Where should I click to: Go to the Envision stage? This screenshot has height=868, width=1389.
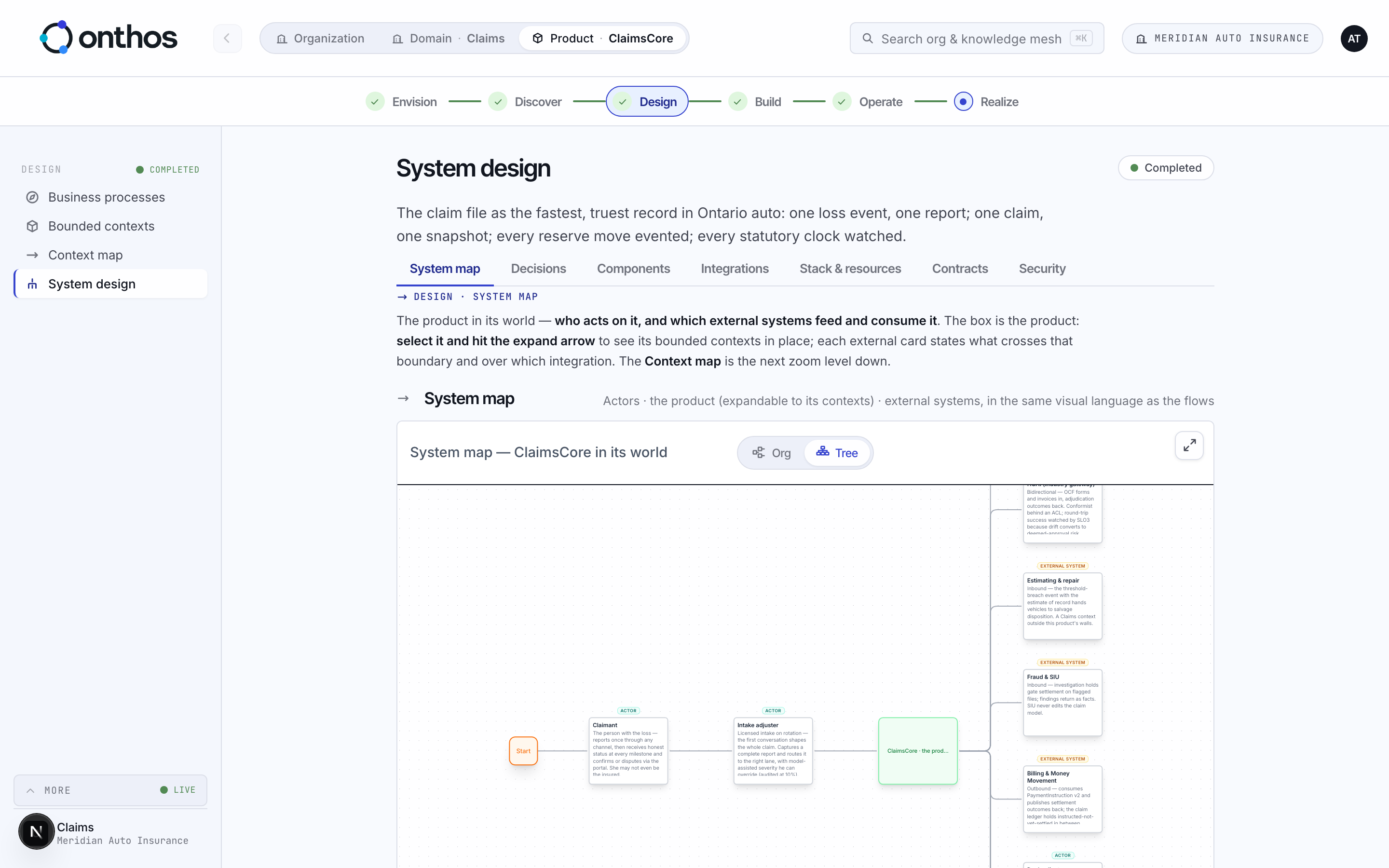coord(401,102)
